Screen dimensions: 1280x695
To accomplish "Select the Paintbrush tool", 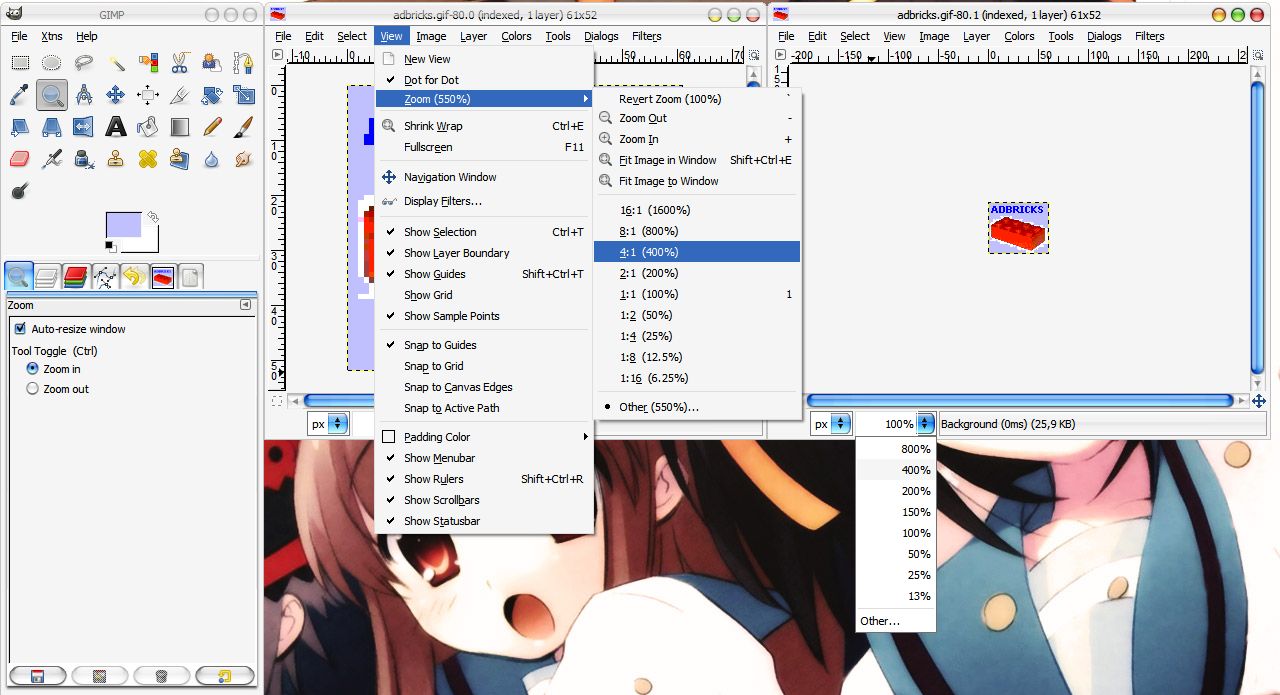I will pyautogui.click(x=243, y=127).
